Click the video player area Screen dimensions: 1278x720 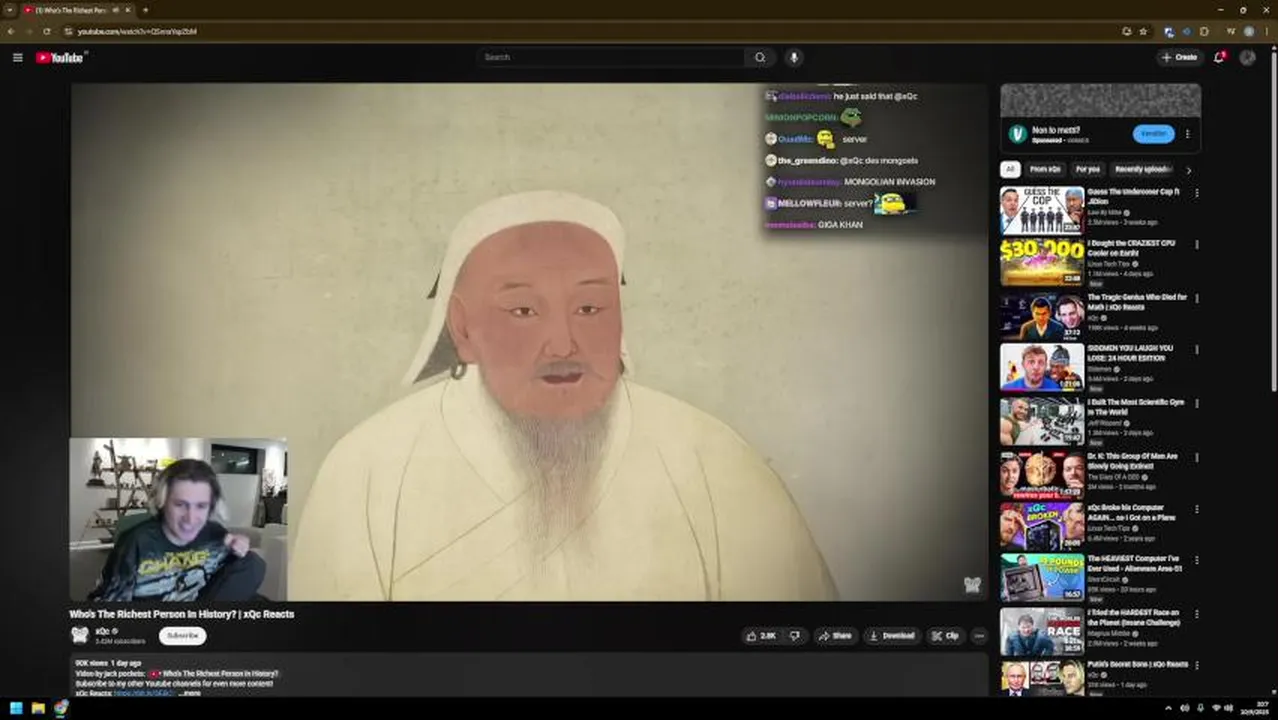pyautogui.click(x=528, y=341)
